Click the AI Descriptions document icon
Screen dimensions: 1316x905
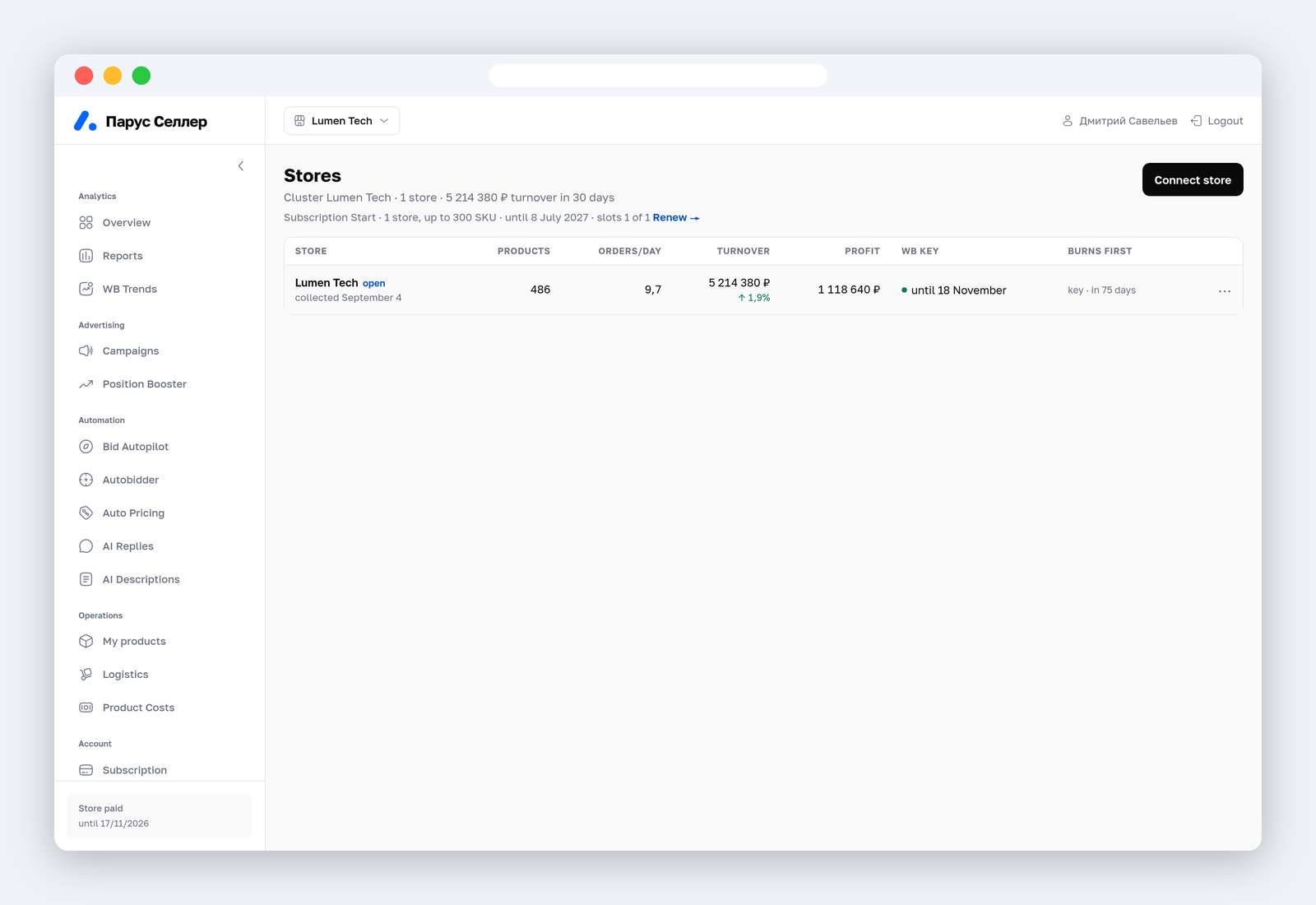pyautogui.click(x=86, y=579)
